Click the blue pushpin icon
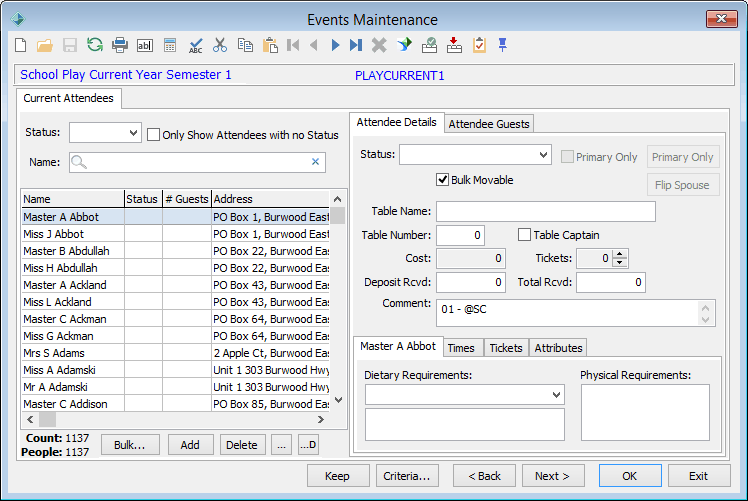The width and height of the screenshot is (748, 501). point(502,45)
